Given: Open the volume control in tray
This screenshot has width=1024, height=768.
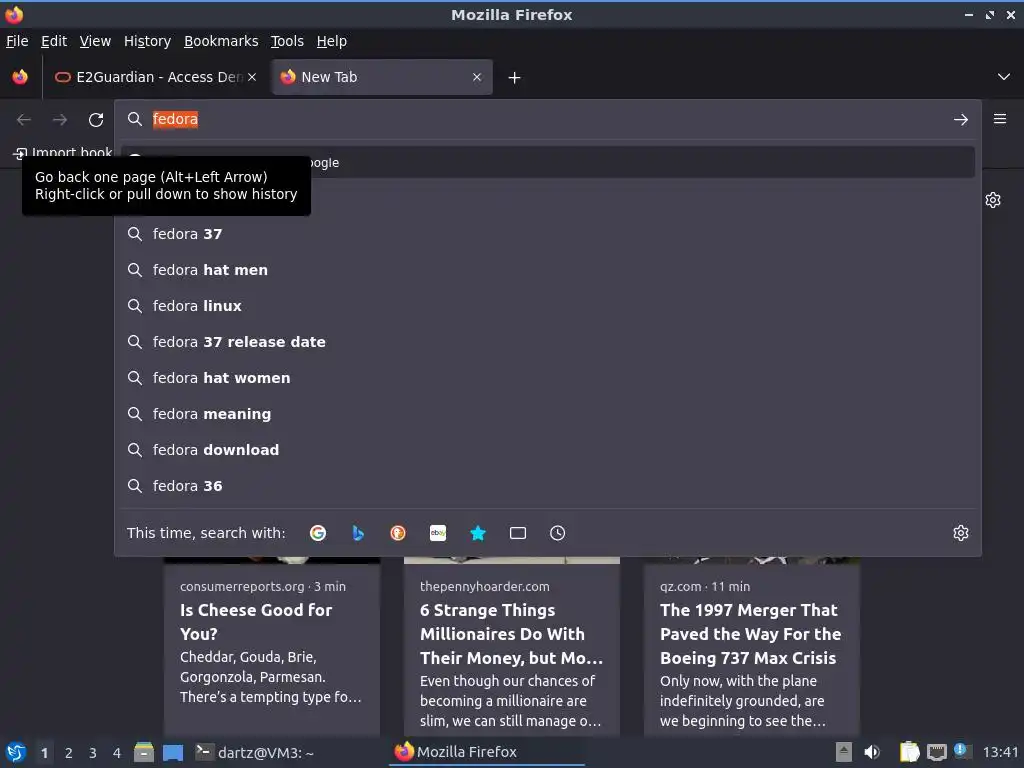Looking at the screenshot, I should pos(872,752).
